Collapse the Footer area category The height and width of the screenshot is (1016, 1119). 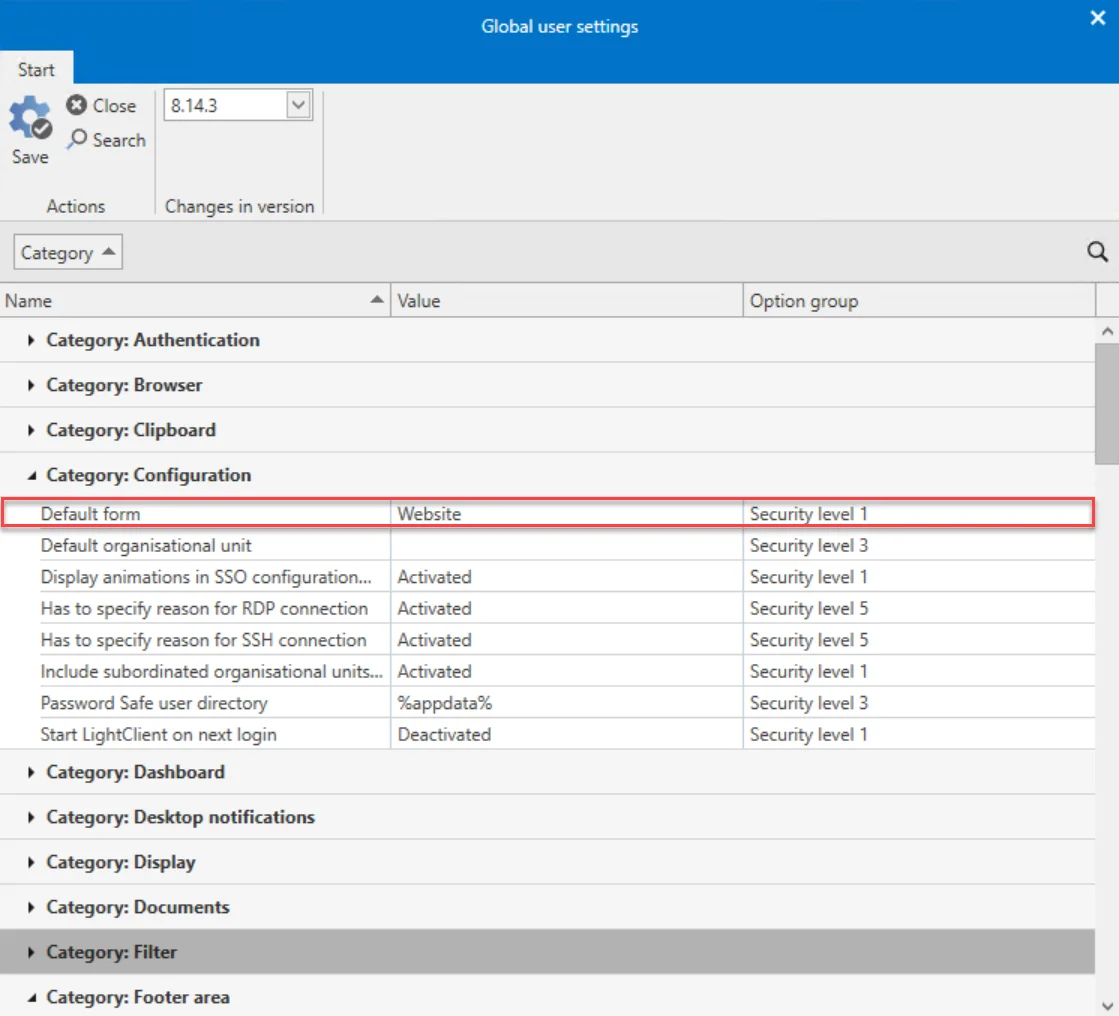click(31, 997)
